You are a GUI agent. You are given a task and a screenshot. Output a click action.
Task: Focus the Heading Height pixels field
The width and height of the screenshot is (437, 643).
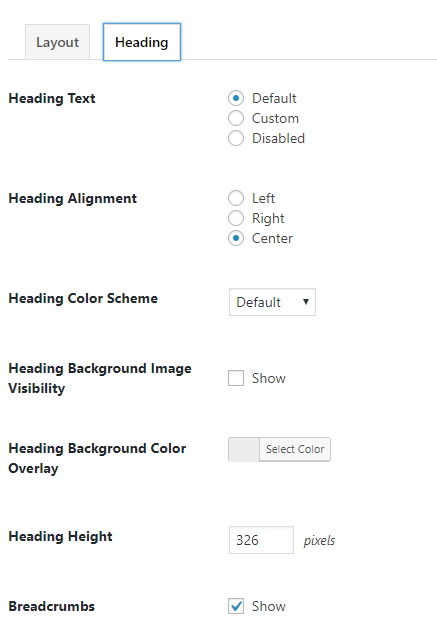(261, 540)
